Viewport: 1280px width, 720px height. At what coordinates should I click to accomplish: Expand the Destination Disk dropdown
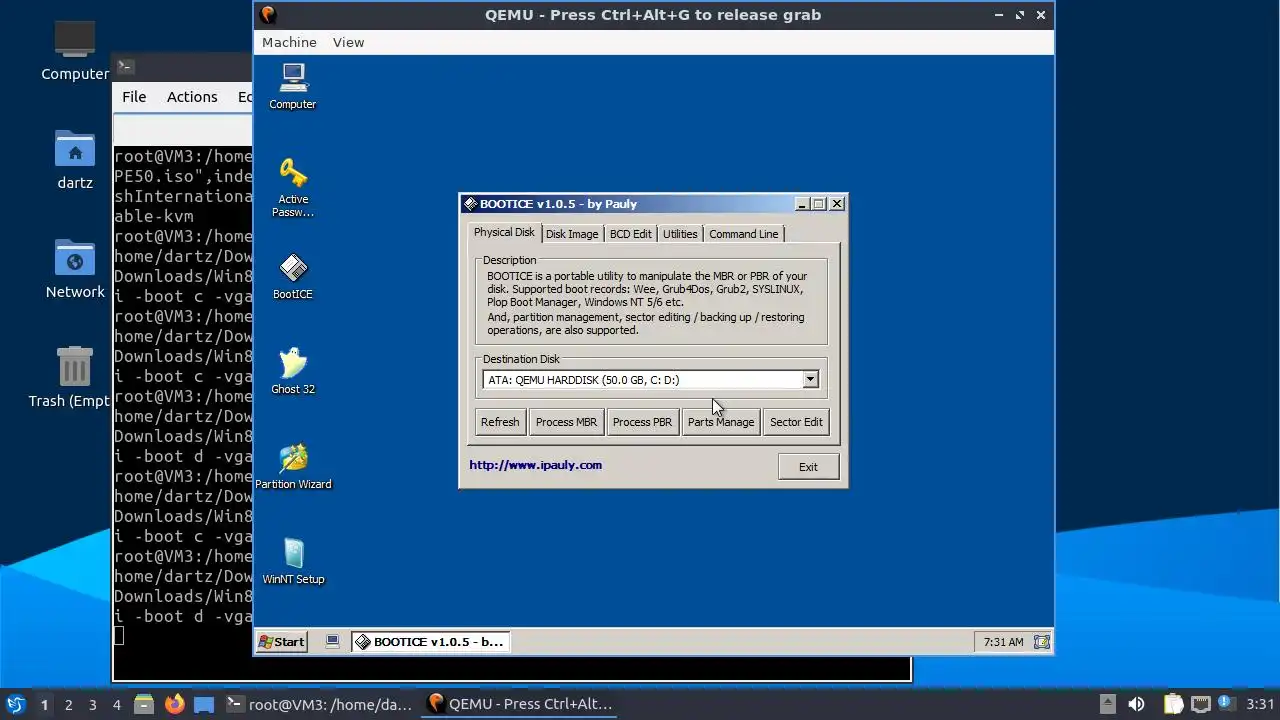pyautogui.click(x=810, y=380)
